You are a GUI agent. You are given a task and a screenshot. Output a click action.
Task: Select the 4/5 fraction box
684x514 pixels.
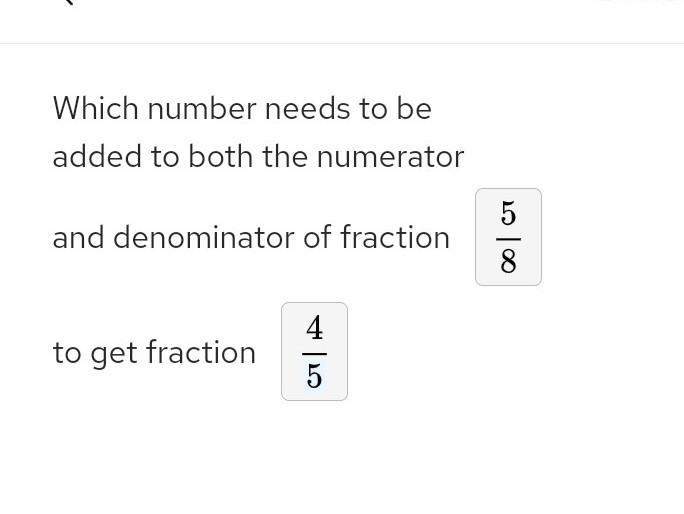click(x=315, y=351)
